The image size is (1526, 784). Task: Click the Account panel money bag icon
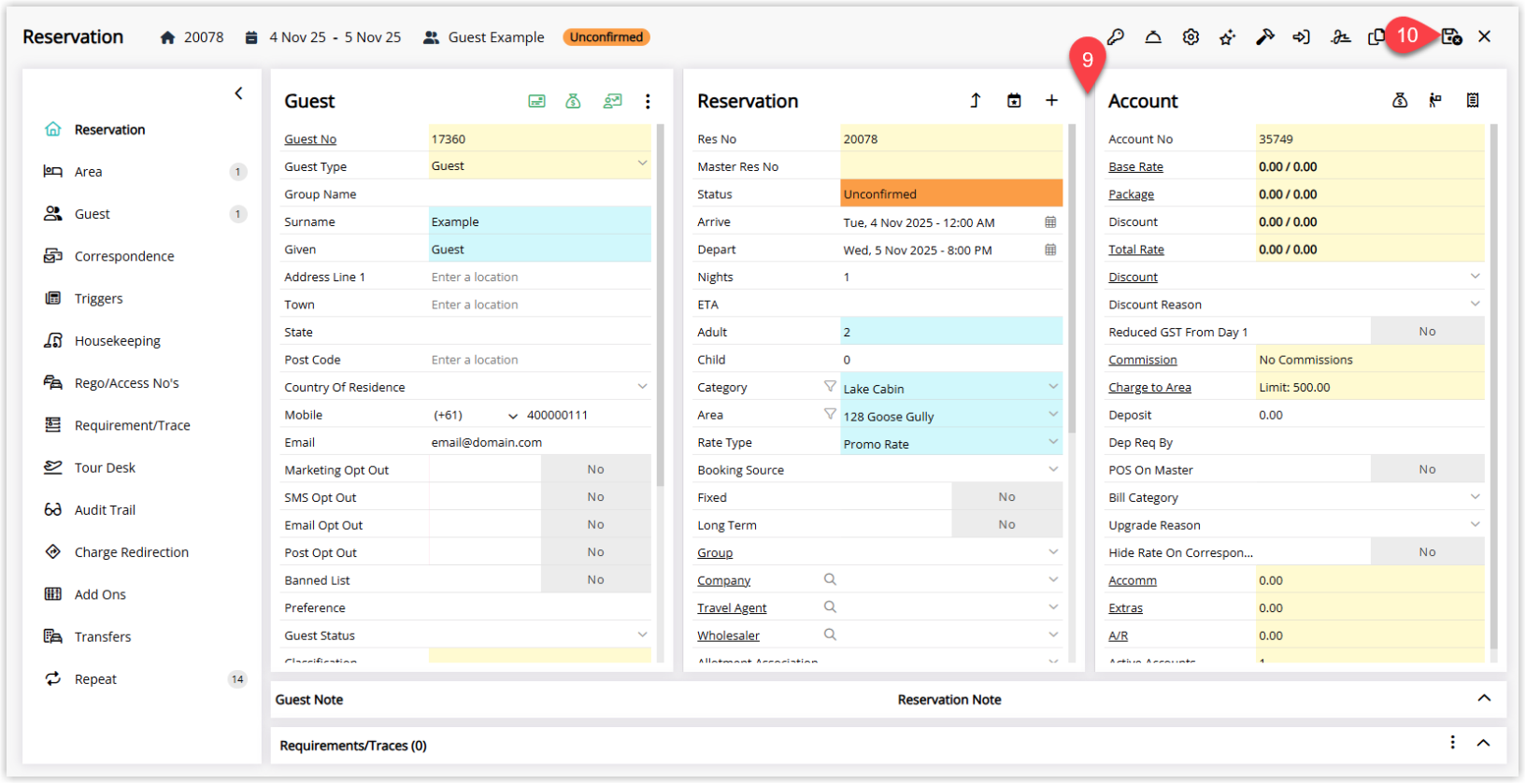click(x=1400, y=100)
